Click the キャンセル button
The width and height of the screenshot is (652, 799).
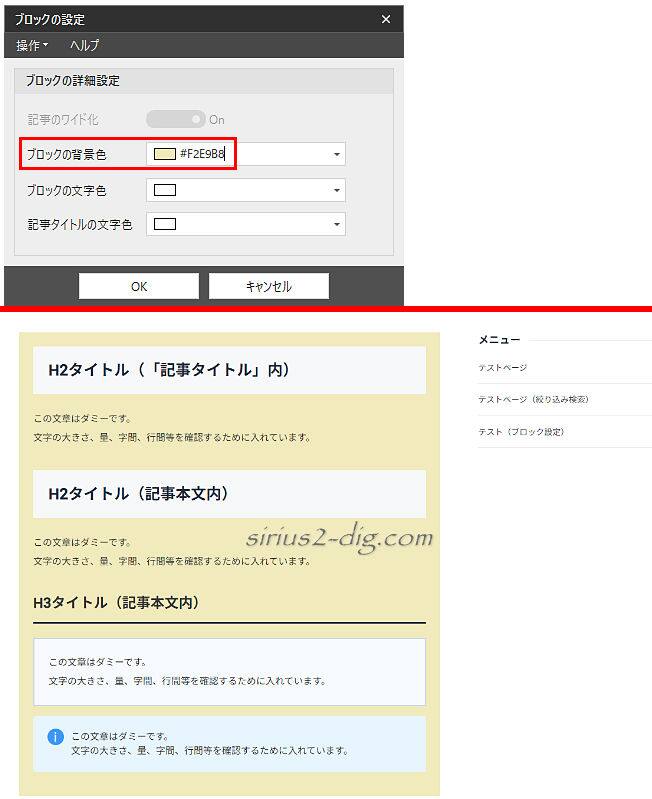tap(268, 286)
